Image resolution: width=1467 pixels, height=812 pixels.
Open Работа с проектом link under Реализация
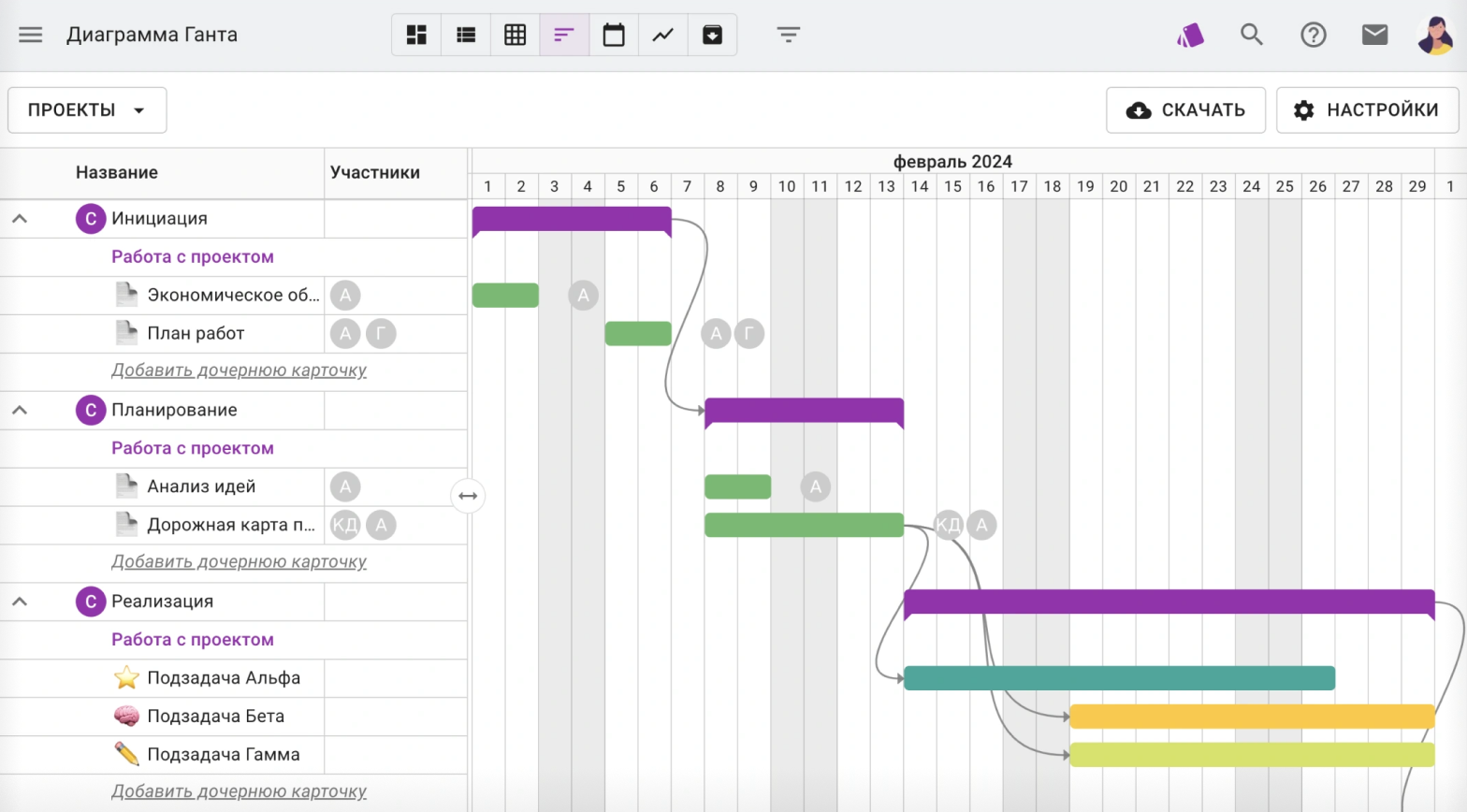(193, 640)
